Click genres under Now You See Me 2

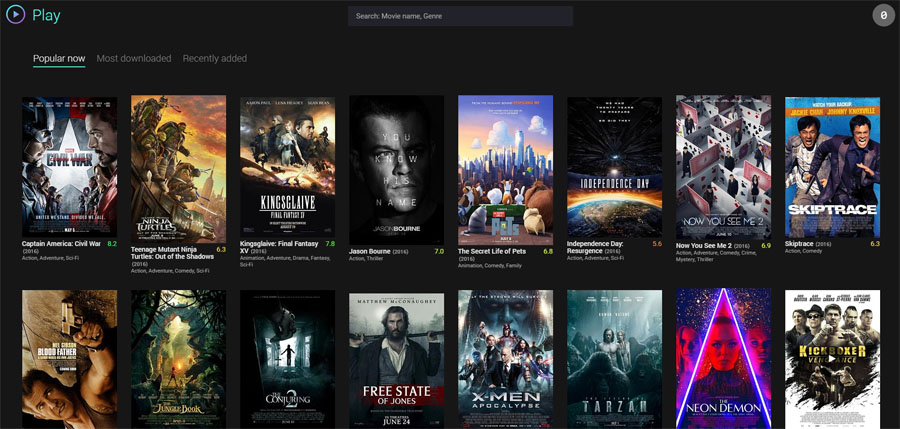pyautogui.click(x=717, y=256)
